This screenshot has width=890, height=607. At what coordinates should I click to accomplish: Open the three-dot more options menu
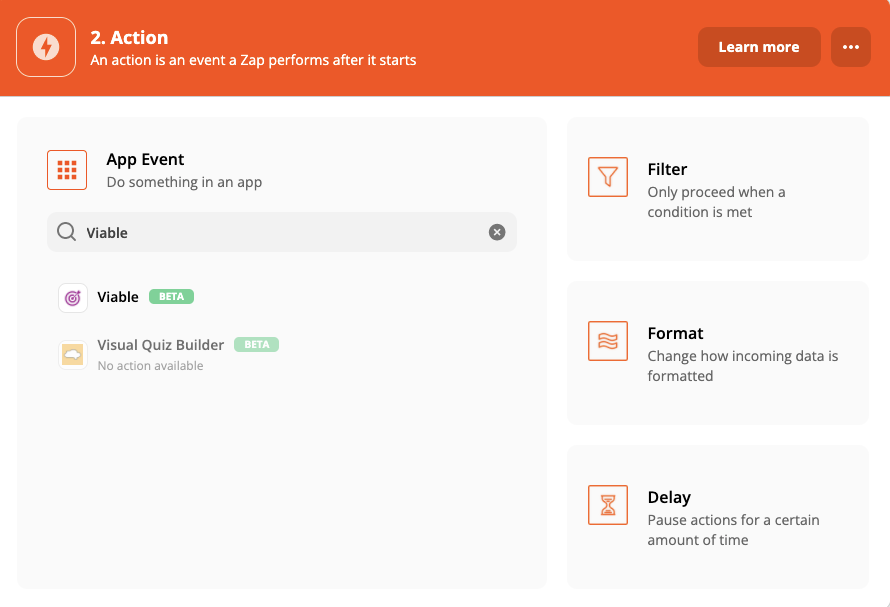pyautogui.click(x=850, y=47)
